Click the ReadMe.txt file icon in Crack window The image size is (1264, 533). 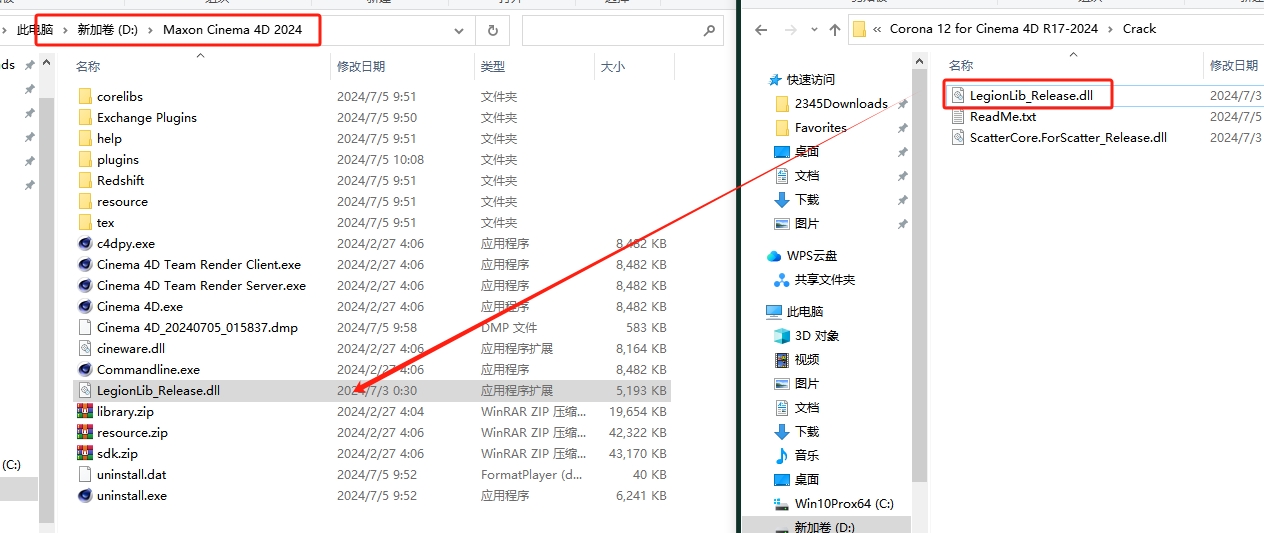pyautogui.click(x=958, y=116)
